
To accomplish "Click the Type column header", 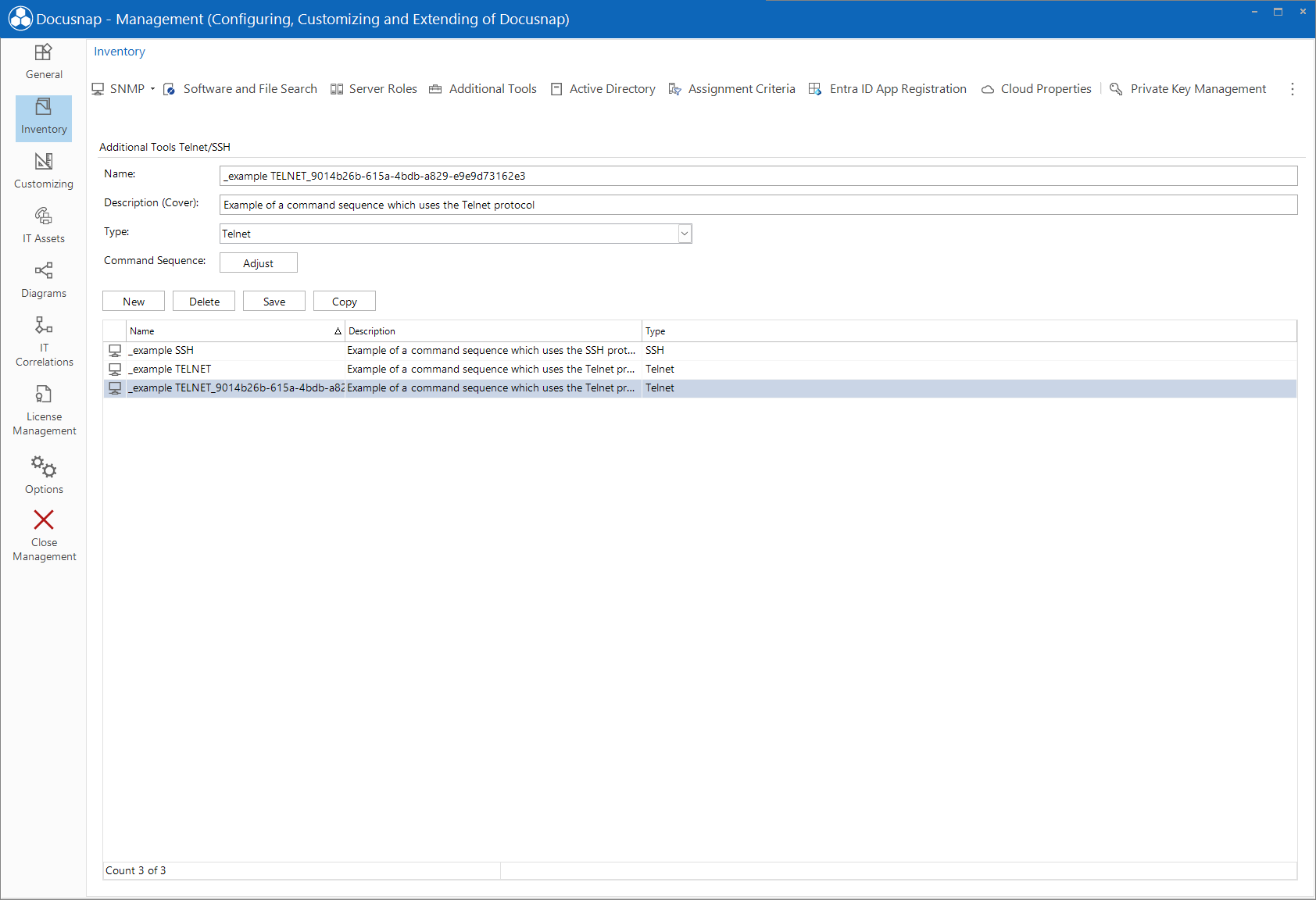I will 969,331.
